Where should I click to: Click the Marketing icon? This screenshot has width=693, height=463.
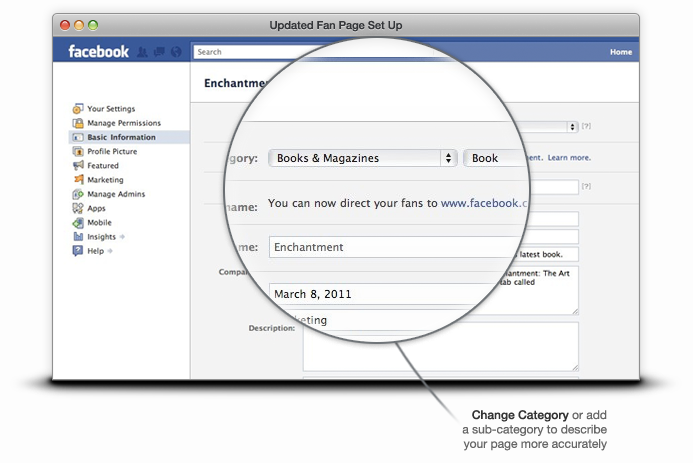[x=79, y=179]
